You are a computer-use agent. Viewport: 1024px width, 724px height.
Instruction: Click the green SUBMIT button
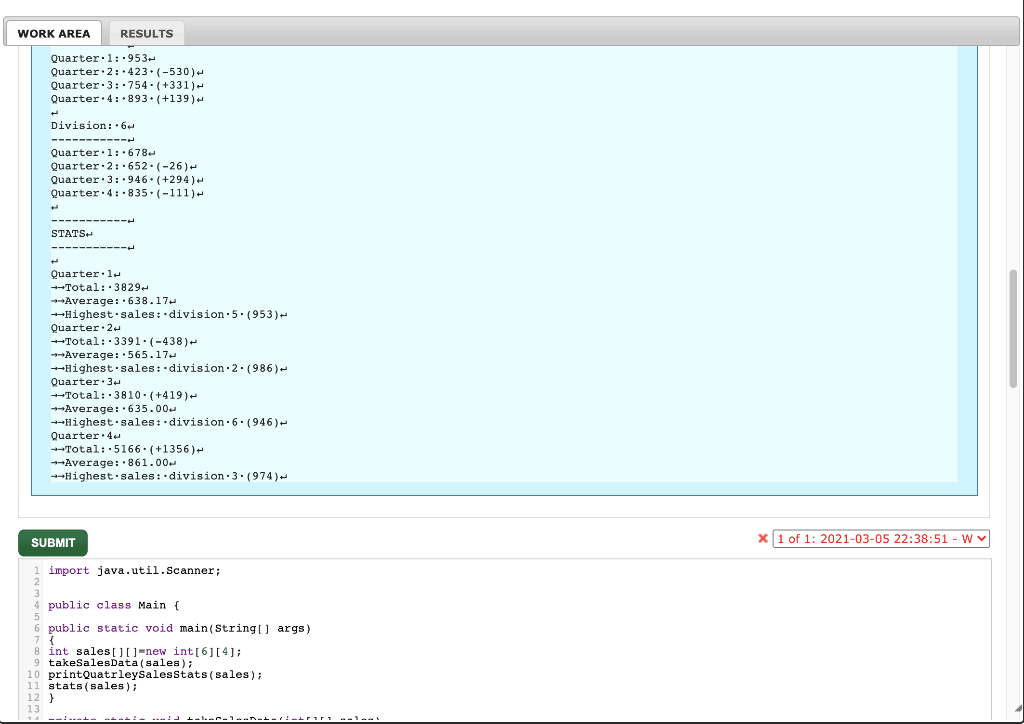53,543
